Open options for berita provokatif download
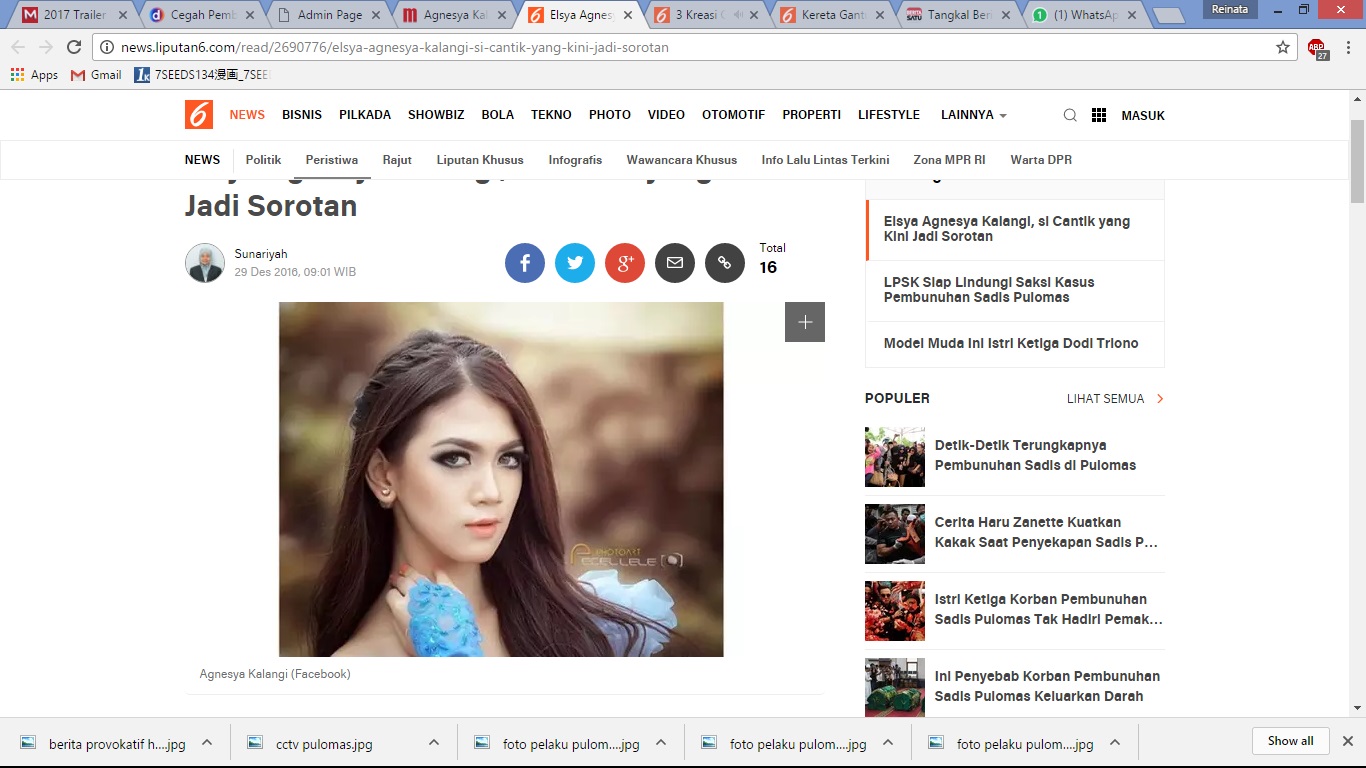The width and height of the screenshot is (1366, 768). tap(207, 743)
